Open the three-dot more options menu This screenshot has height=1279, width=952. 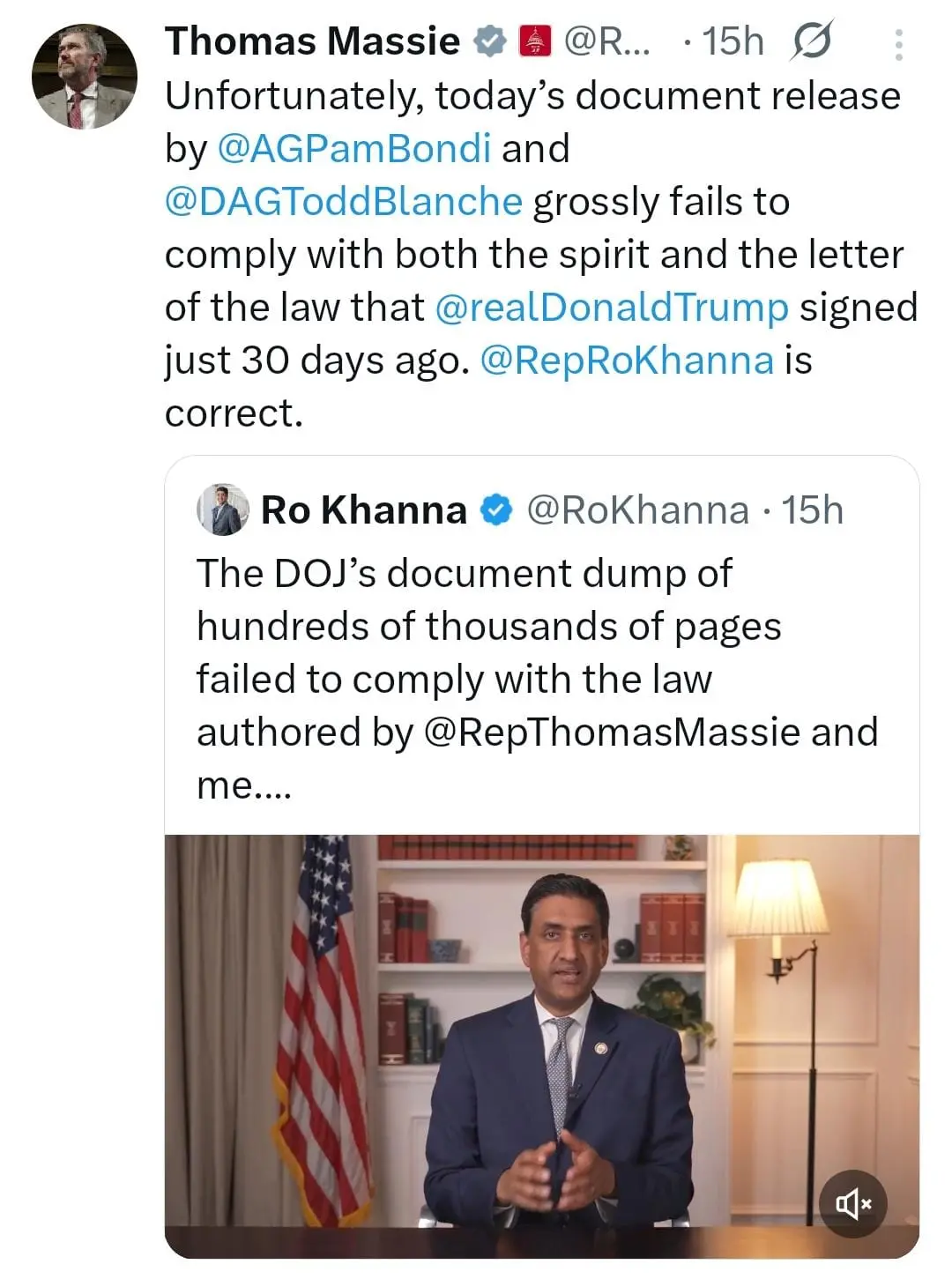[x=898, y=44]
